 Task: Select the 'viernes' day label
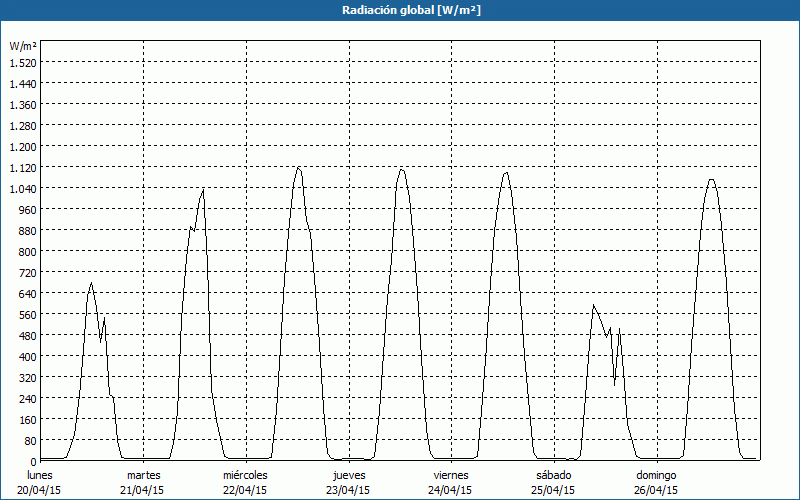(x=451, y=475)
